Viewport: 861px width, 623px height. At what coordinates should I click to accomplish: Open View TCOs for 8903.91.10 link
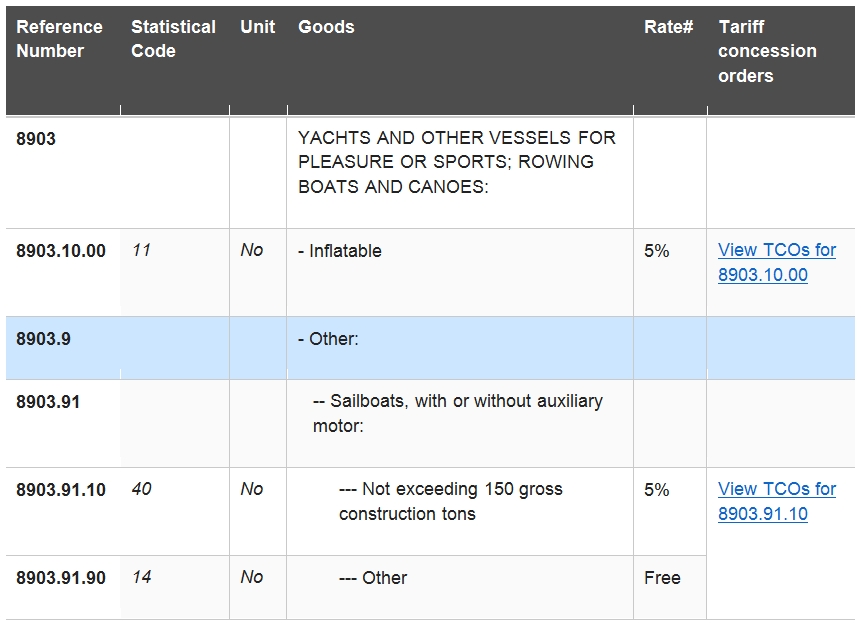(x=776, y=501)
